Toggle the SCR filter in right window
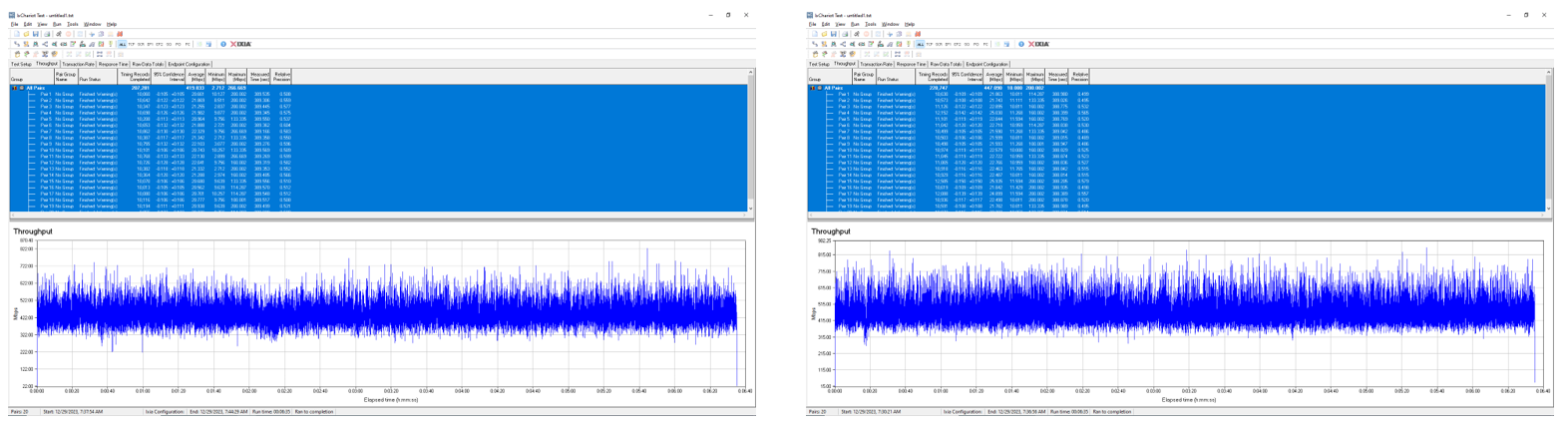This screenshot has width=1568, height=428. (x=939, y=44)
